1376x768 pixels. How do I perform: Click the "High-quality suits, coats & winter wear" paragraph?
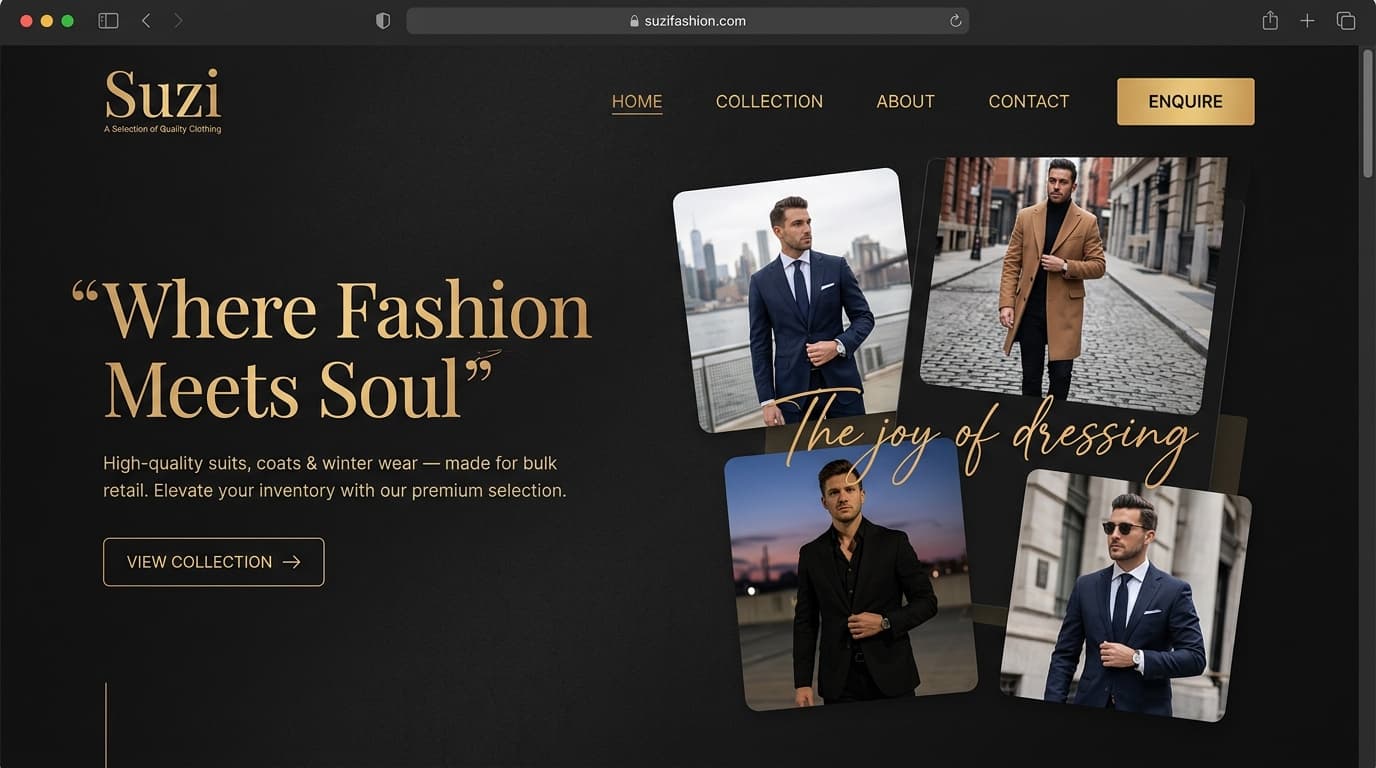tap(335, 477)
